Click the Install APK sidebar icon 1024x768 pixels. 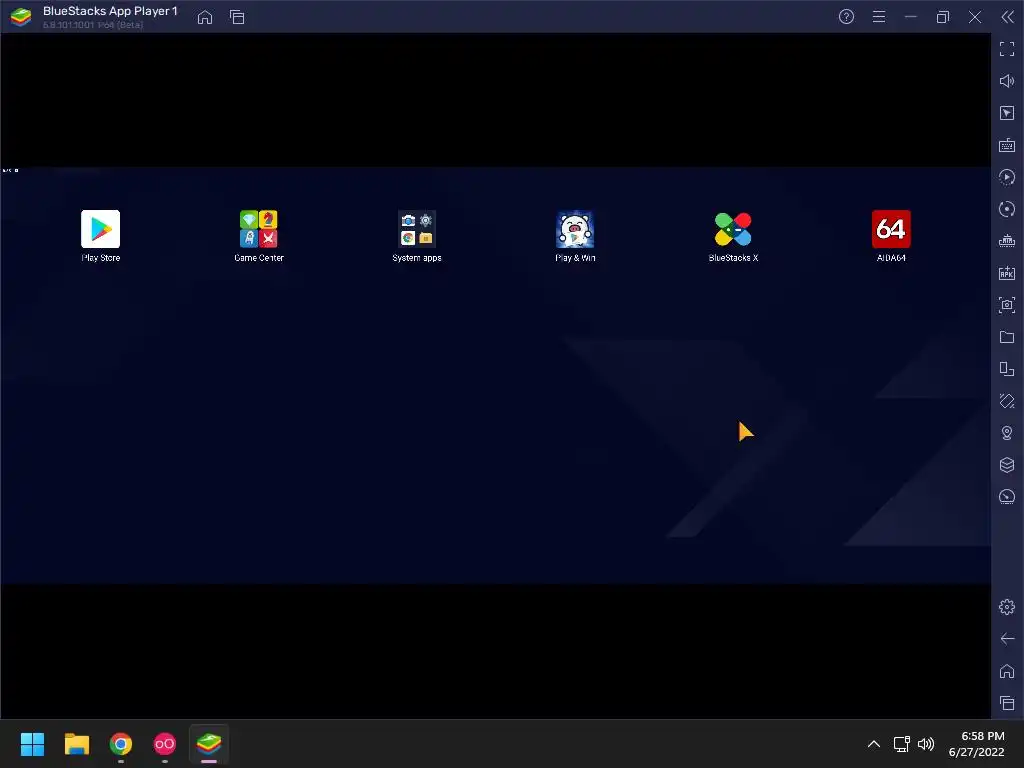[1007, 273]
